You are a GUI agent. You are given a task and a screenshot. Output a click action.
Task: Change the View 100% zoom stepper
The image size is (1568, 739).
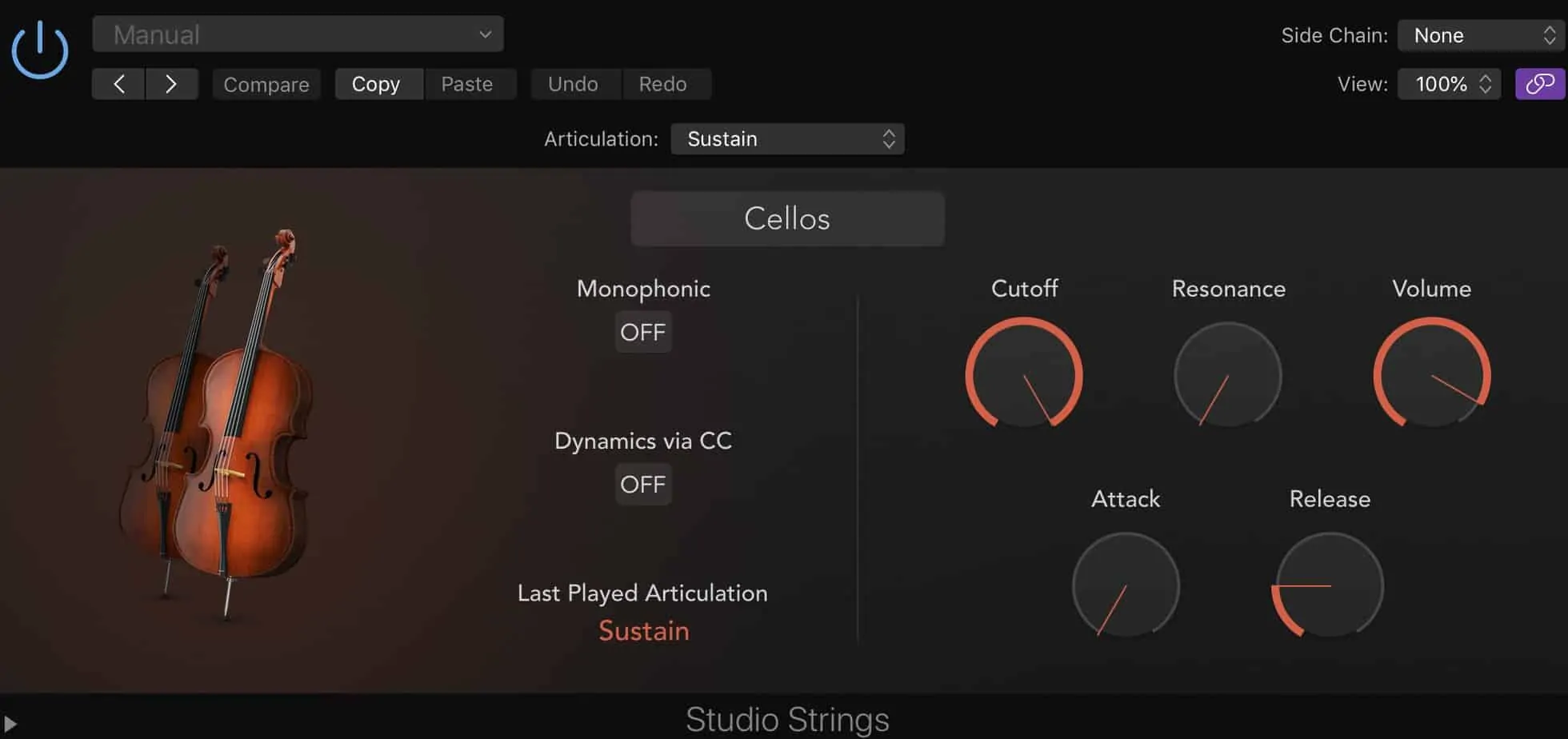point(1449,84)
